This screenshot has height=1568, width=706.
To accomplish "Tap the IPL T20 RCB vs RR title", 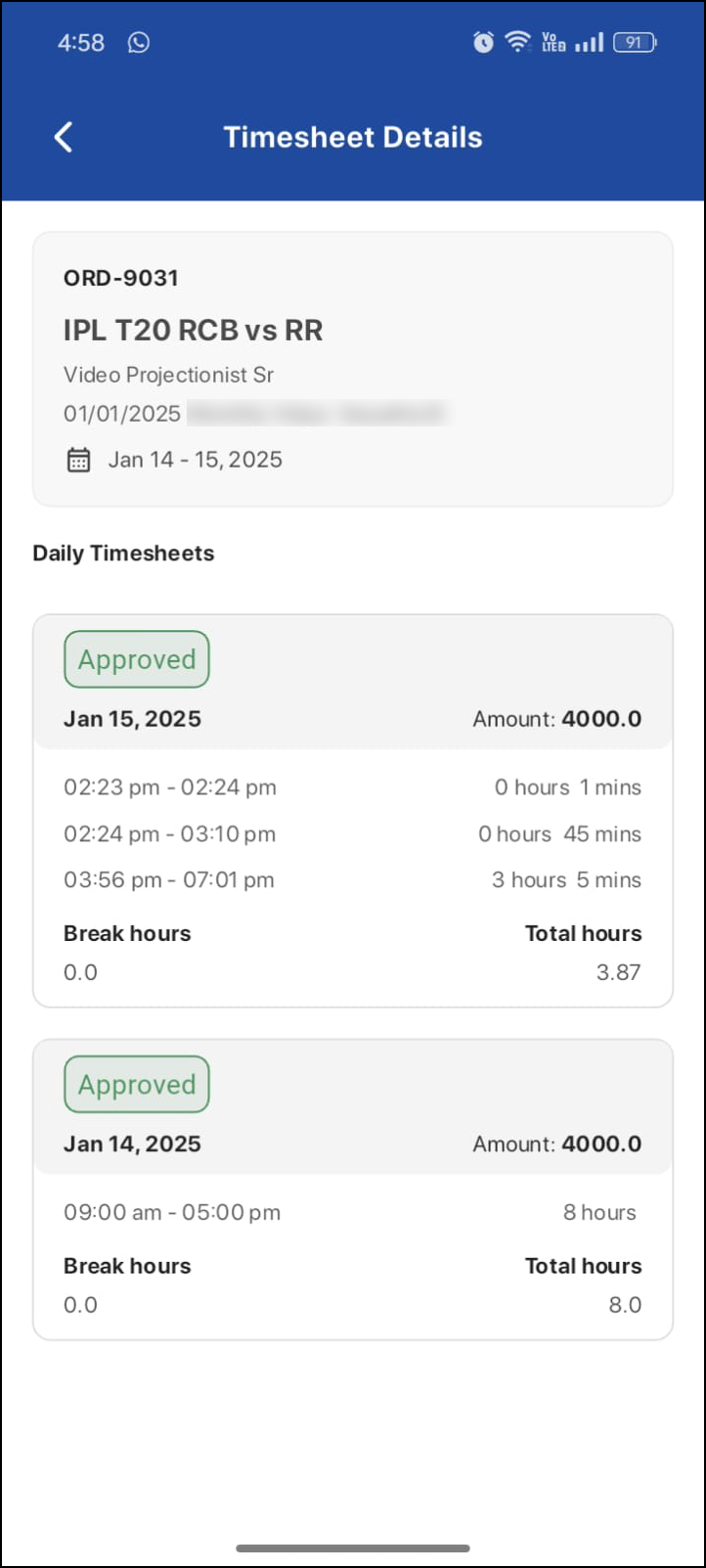I will pos(194,331).
